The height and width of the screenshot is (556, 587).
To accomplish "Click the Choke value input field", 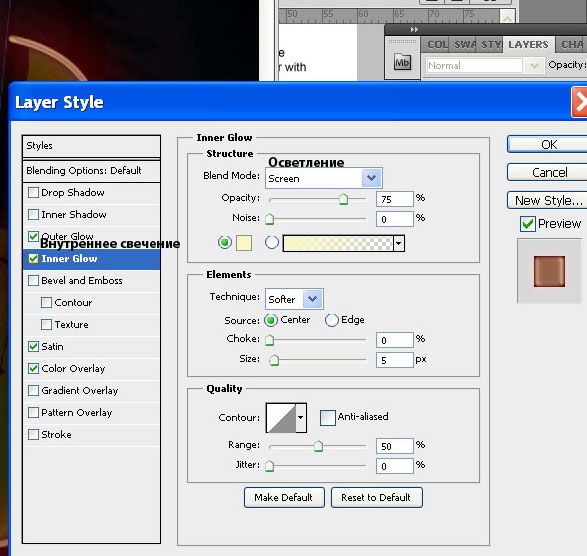I will (395, 340).
